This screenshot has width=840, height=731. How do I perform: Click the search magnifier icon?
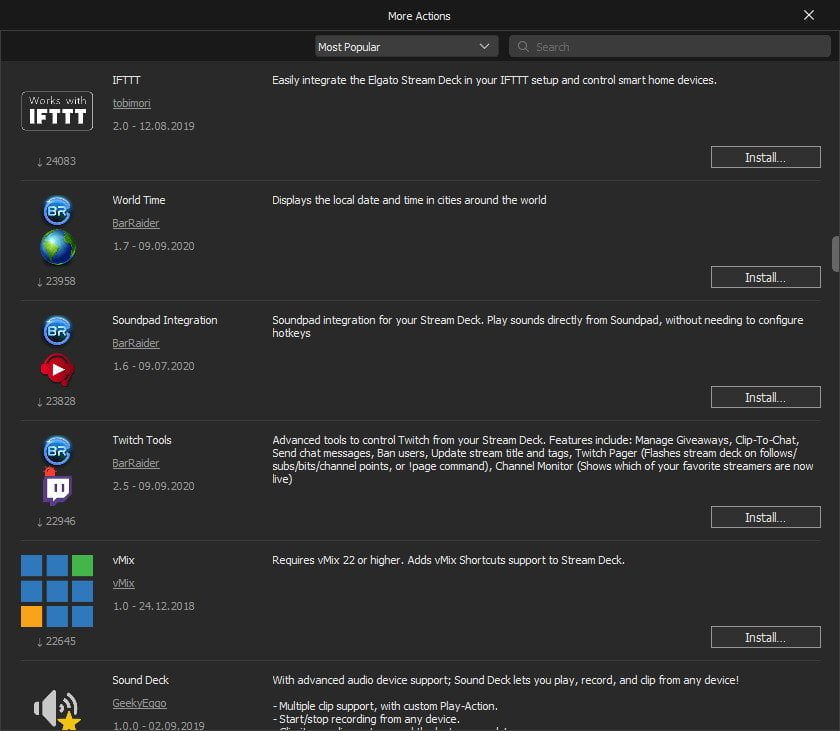523,47
